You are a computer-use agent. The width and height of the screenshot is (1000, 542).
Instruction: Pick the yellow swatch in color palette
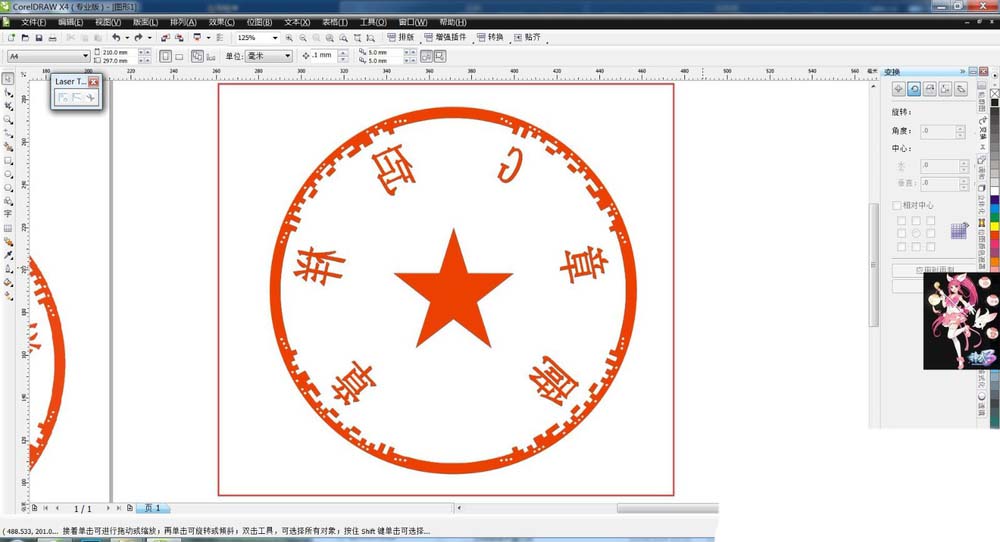point(994,226)
